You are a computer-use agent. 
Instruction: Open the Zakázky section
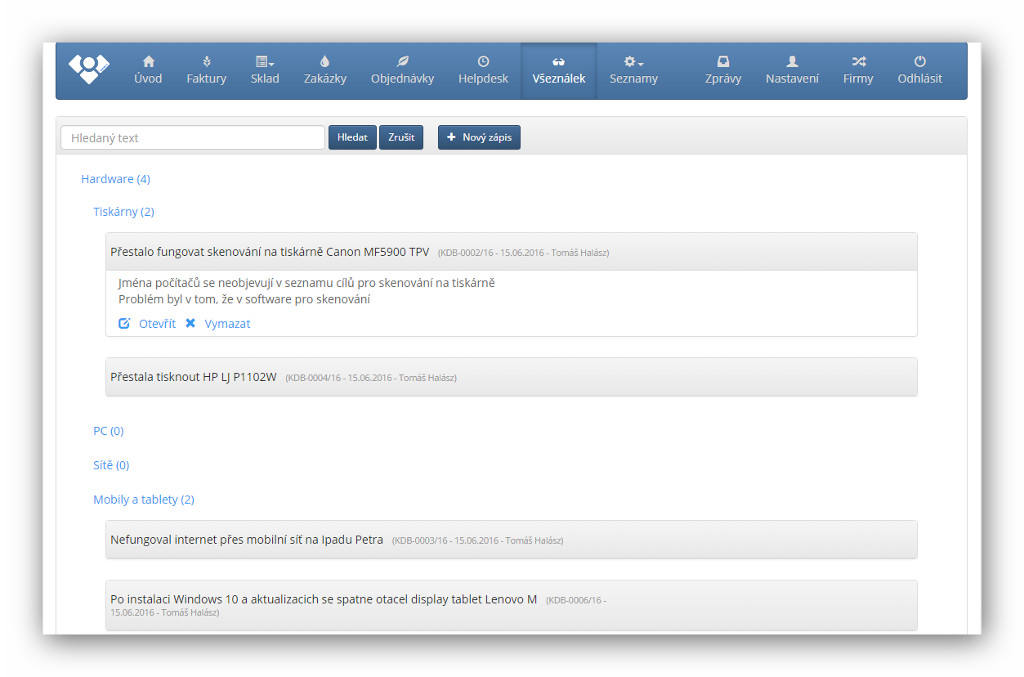325,70
